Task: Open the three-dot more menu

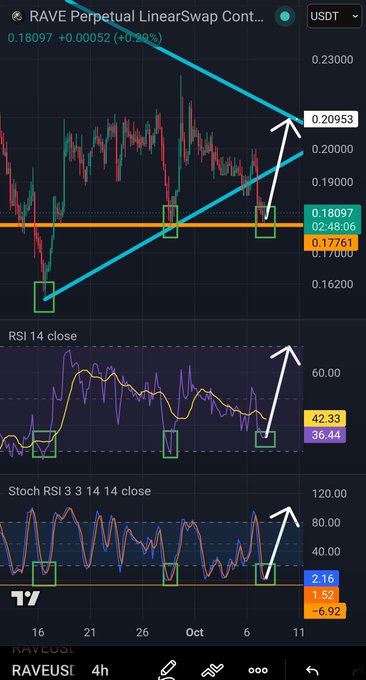Action: (x=258, y=670)
